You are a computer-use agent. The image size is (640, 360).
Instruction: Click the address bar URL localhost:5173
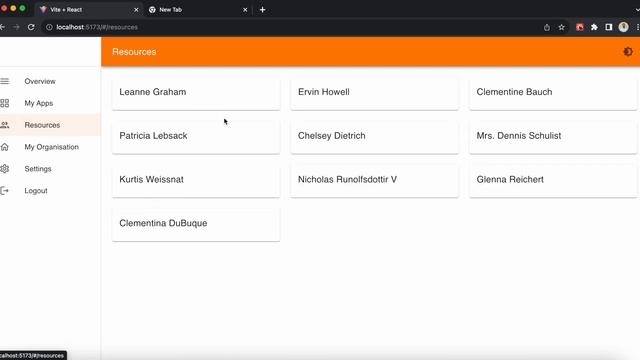[x=97, y=27]
